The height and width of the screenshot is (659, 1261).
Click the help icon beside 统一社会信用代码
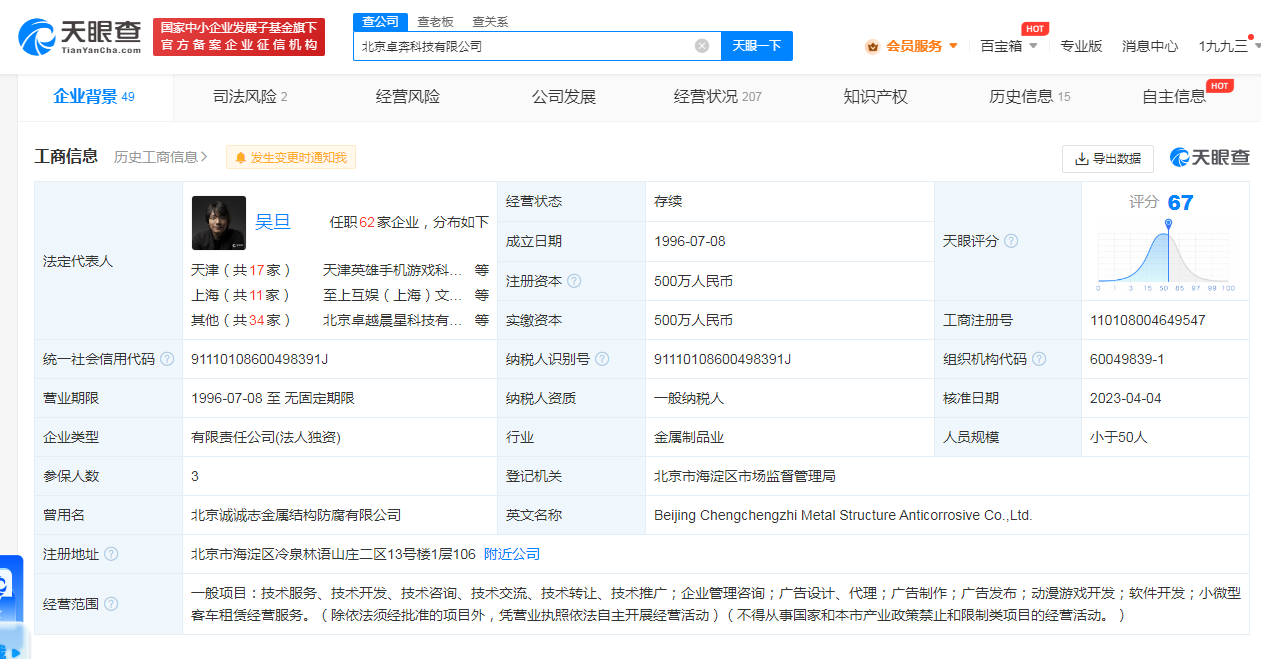pos(167,359)
